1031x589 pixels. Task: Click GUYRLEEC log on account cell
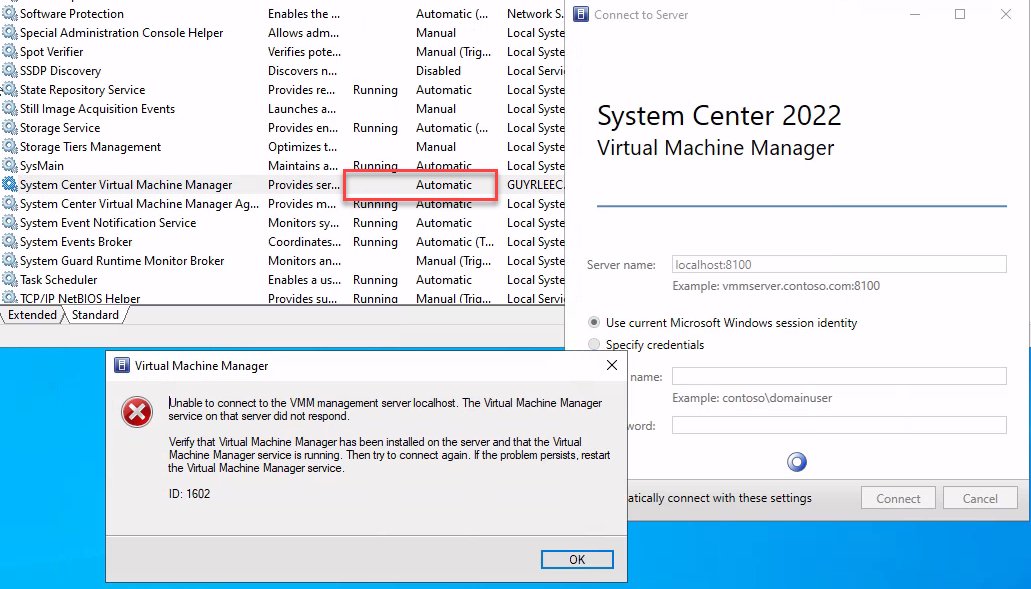pos(535,185)
